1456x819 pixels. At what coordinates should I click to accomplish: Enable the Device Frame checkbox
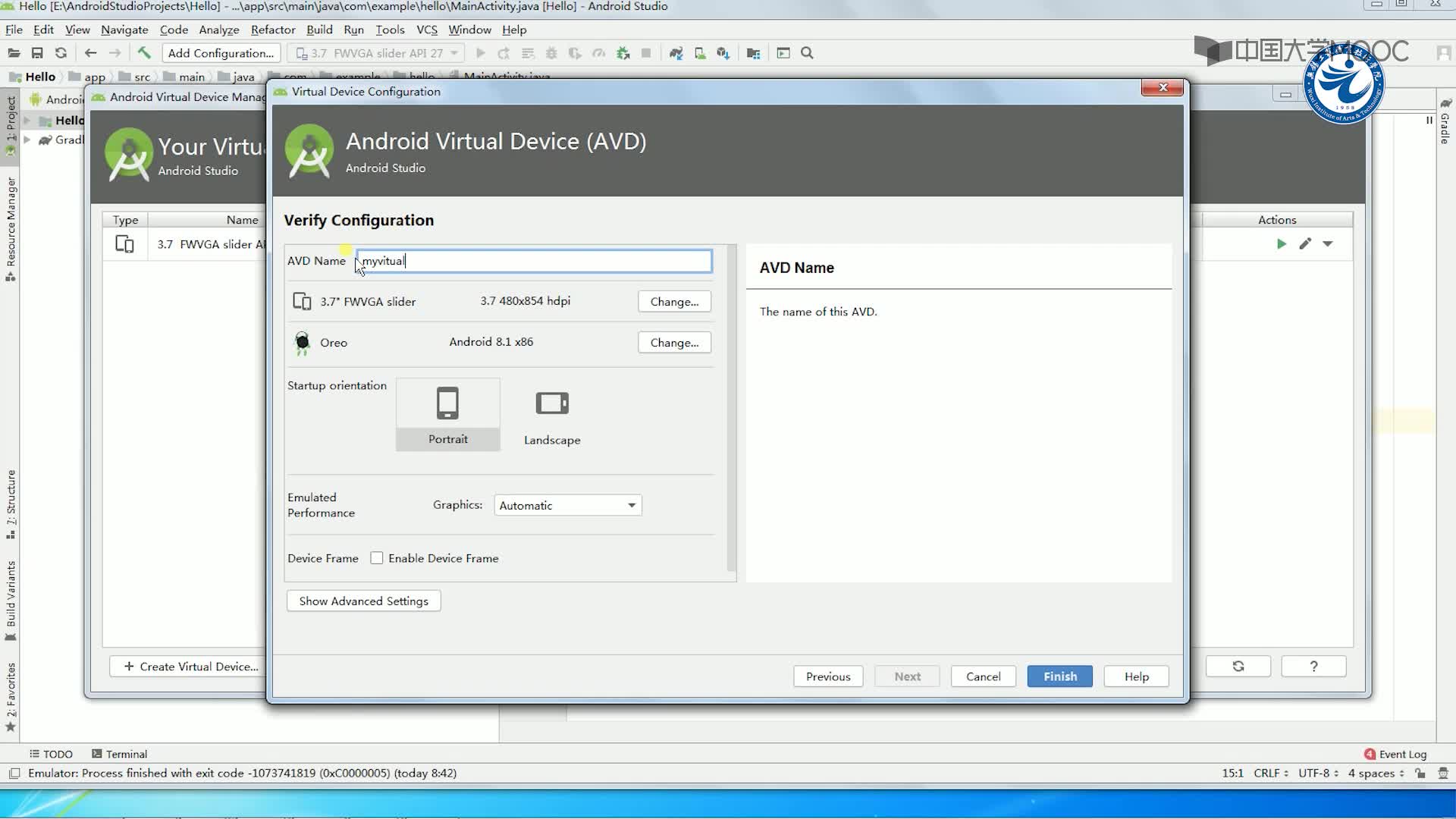tap(377, 558)
